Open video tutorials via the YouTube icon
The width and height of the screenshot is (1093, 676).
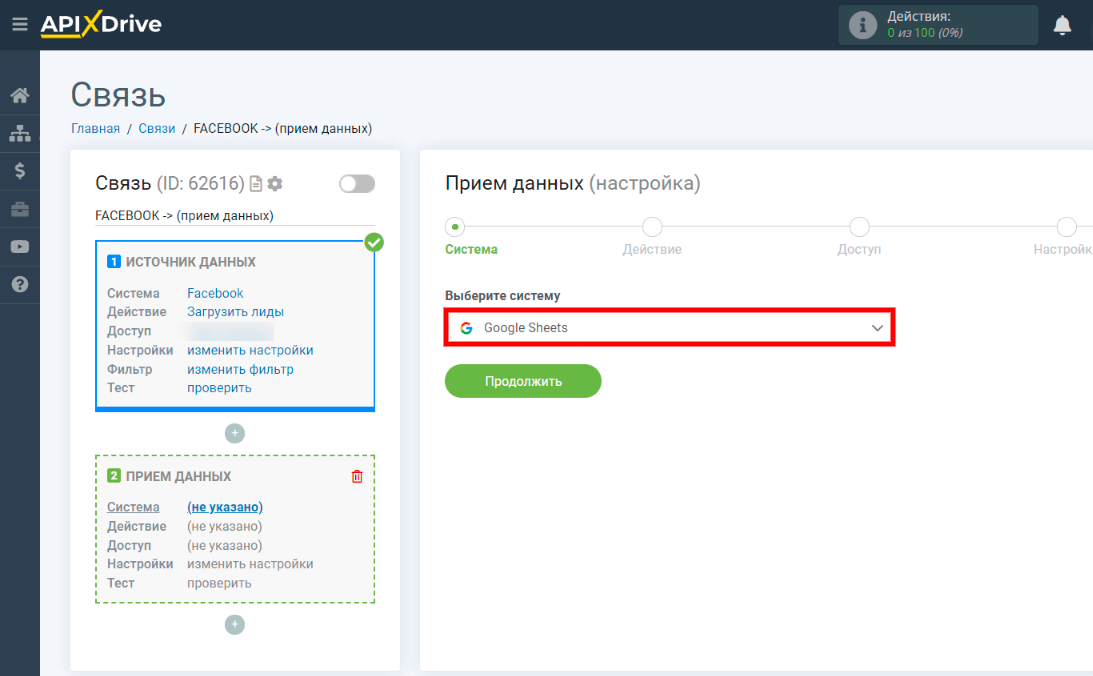click(19, 247)
